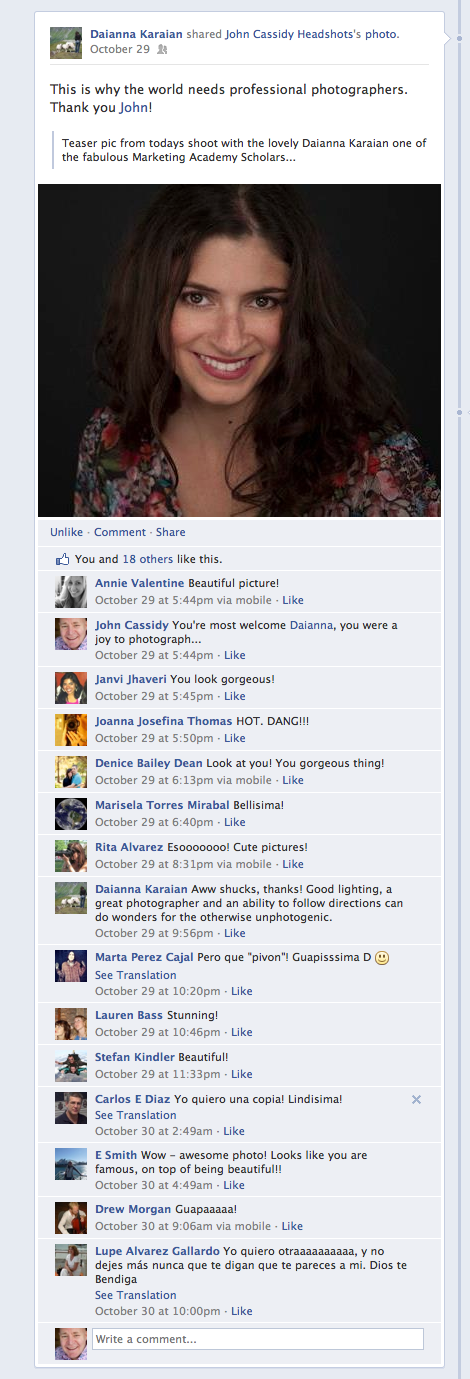
Task: Open the 18 others likes list
Action: pos(148,559)
